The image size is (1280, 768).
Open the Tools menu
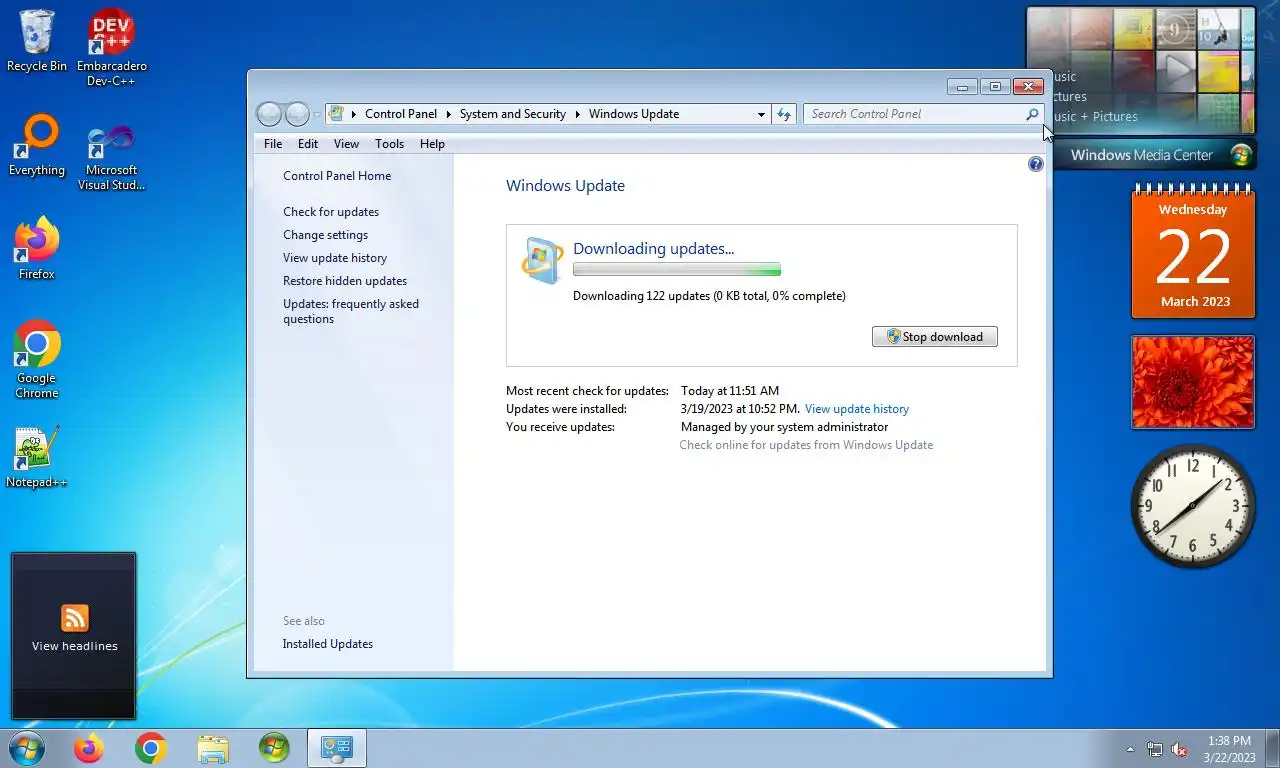pos(390,144)
